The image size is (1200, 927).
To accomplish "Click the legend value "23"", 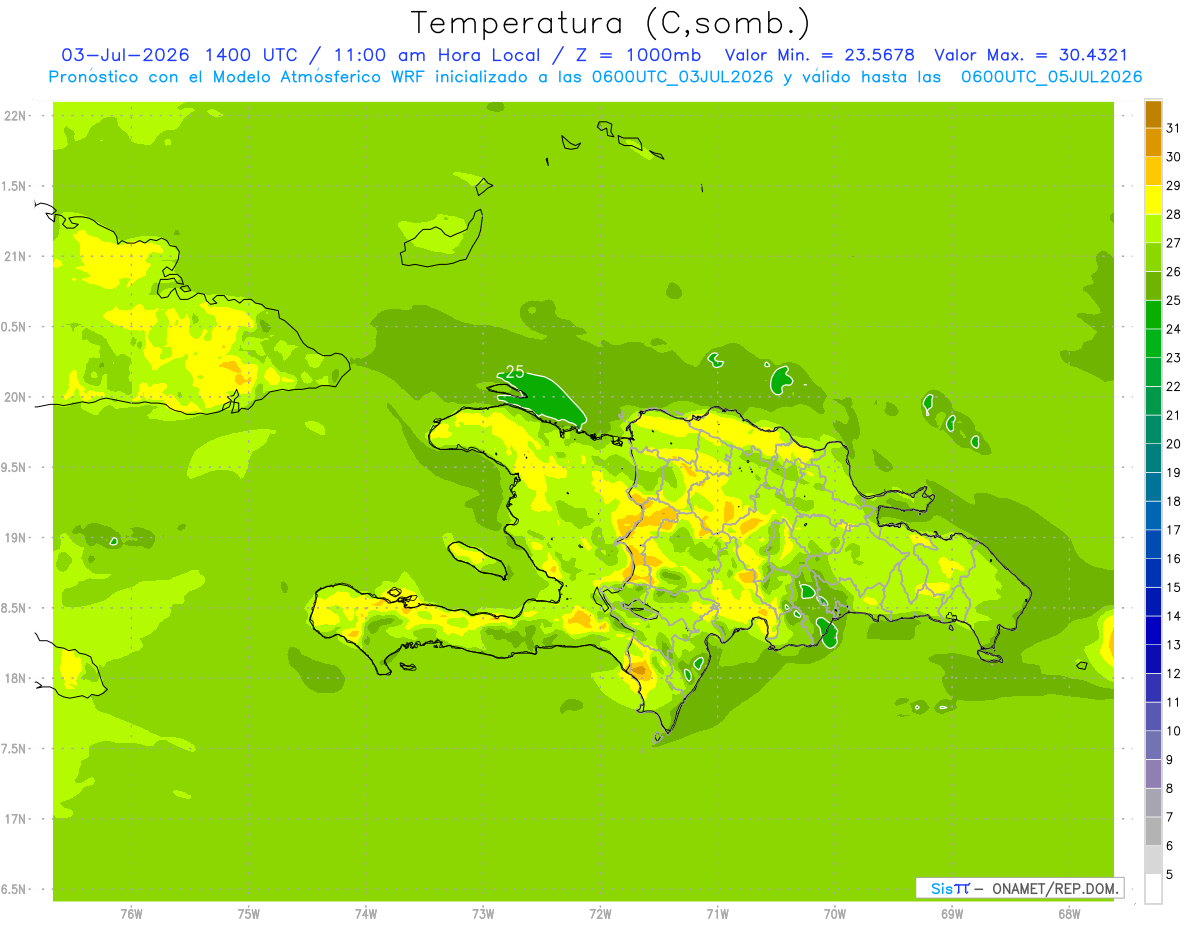I will pyautogui.click(x=1174, y=358).
